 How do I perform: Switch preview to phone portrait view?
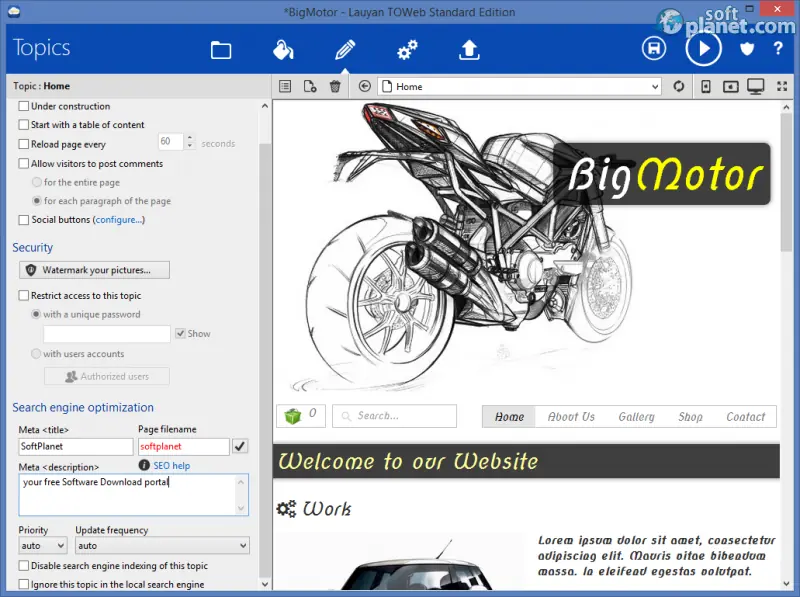pos(706,86)
